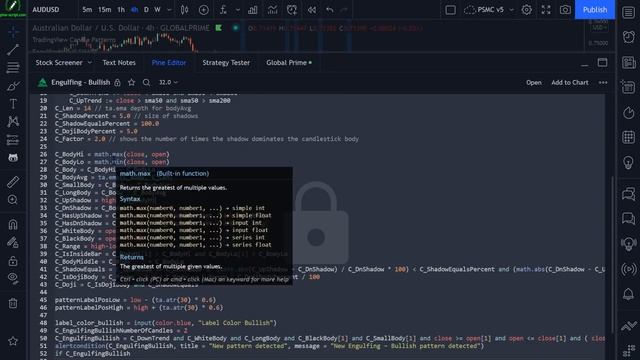Maximize the bottom panel
The width and height of the screenshot is (640, 360).
pyautogui.click(x=602, y=62)
